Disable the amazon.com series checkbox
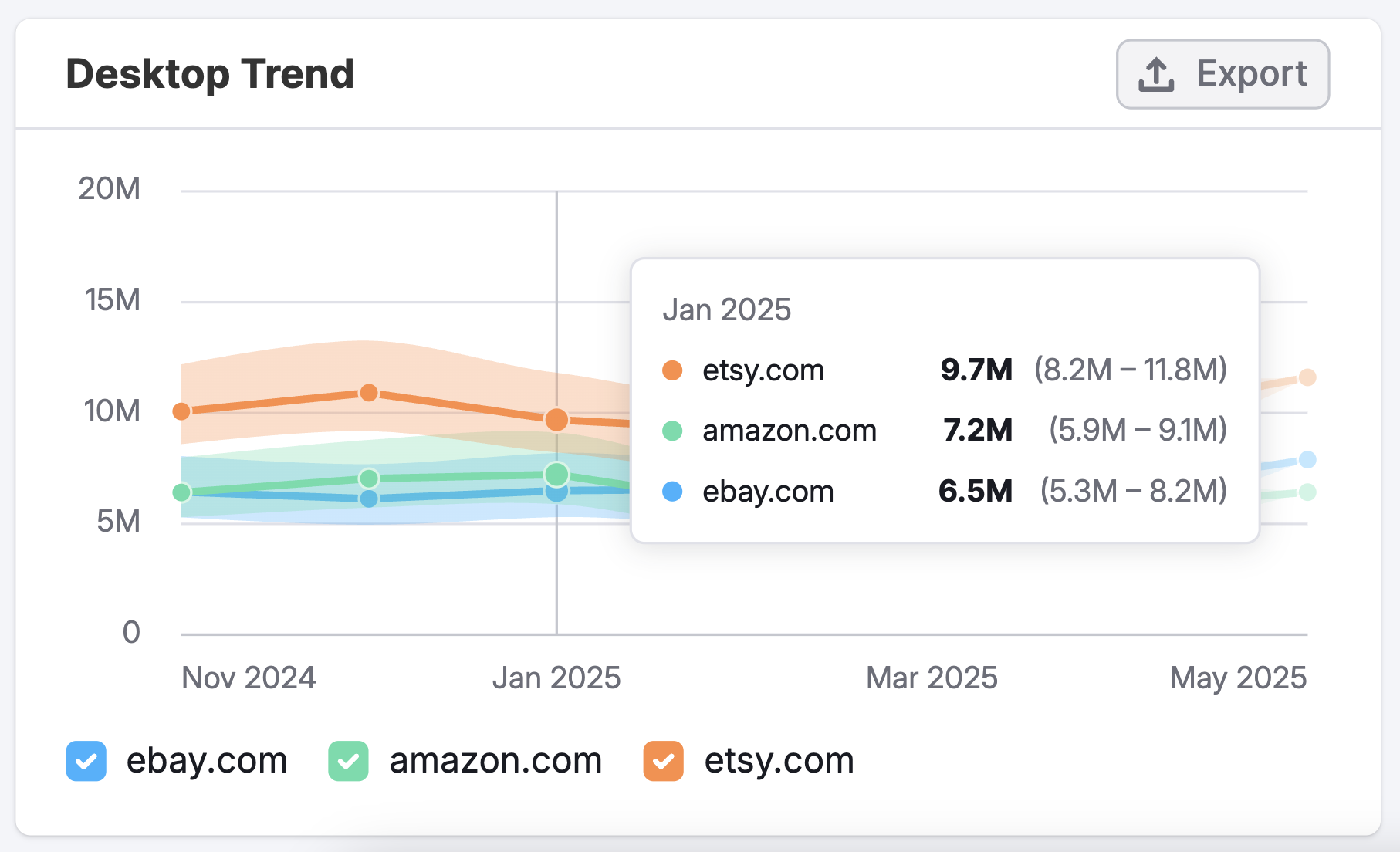Viewport: 1400px width, 852px height. pyautogui.click(x=349, y=761)
